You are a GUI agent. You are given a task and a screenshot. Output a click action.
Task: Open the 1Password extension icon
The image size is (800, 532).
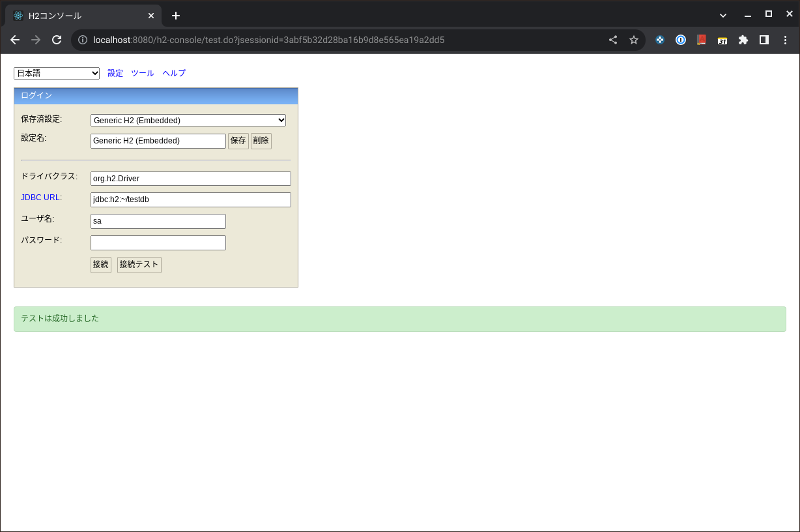(681, 40)
